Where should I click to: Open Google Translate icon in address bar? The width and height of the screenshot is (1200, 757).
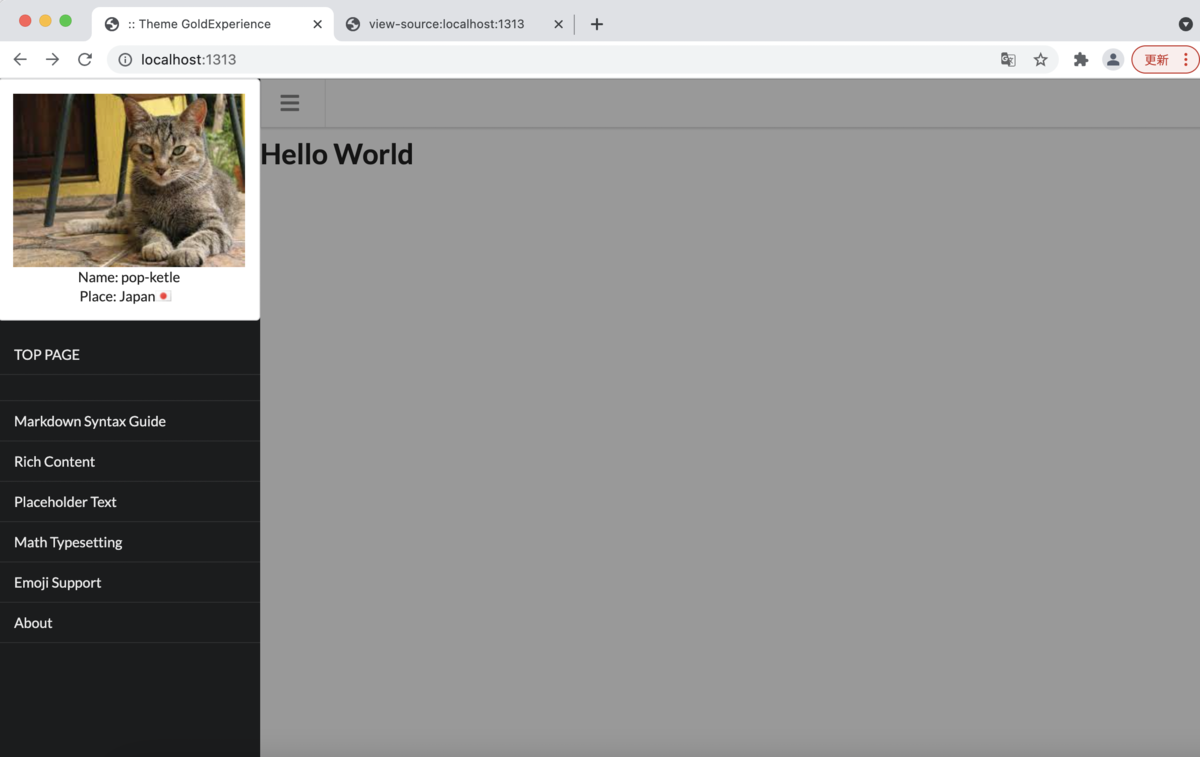pos(1008,60)
